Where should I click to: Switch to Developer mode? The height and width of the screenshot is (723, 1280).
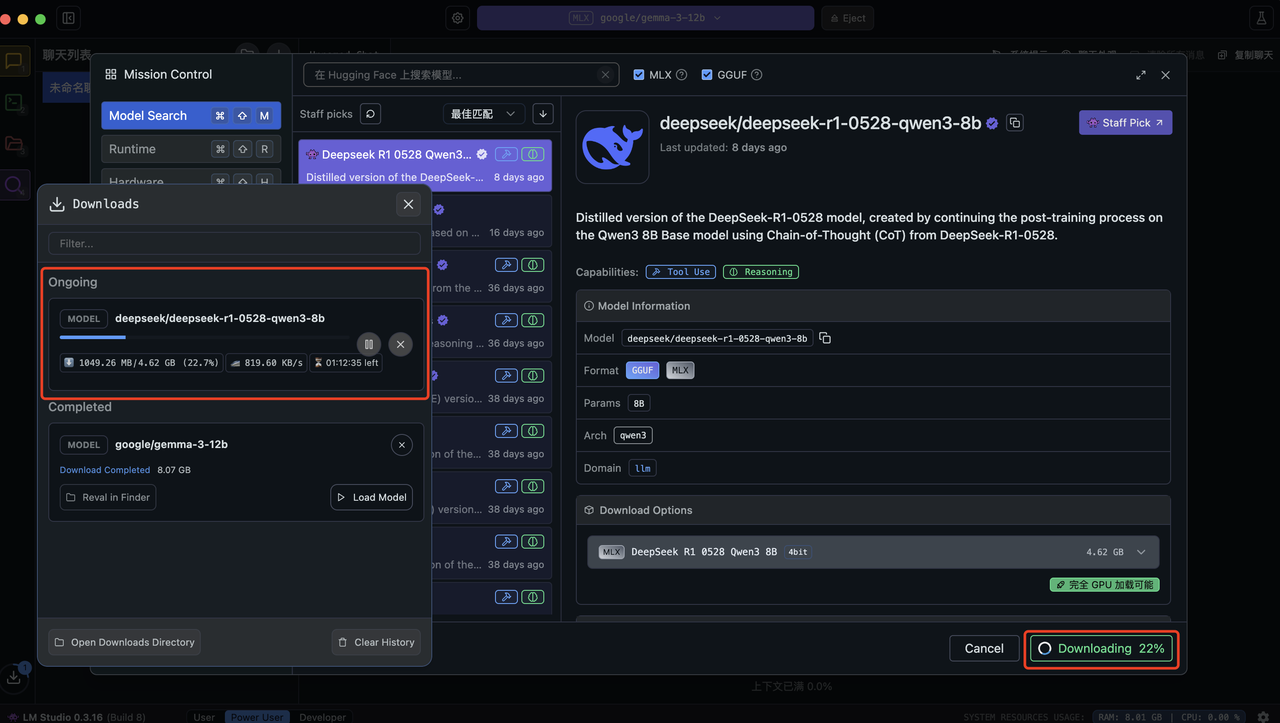click(323, 717)
